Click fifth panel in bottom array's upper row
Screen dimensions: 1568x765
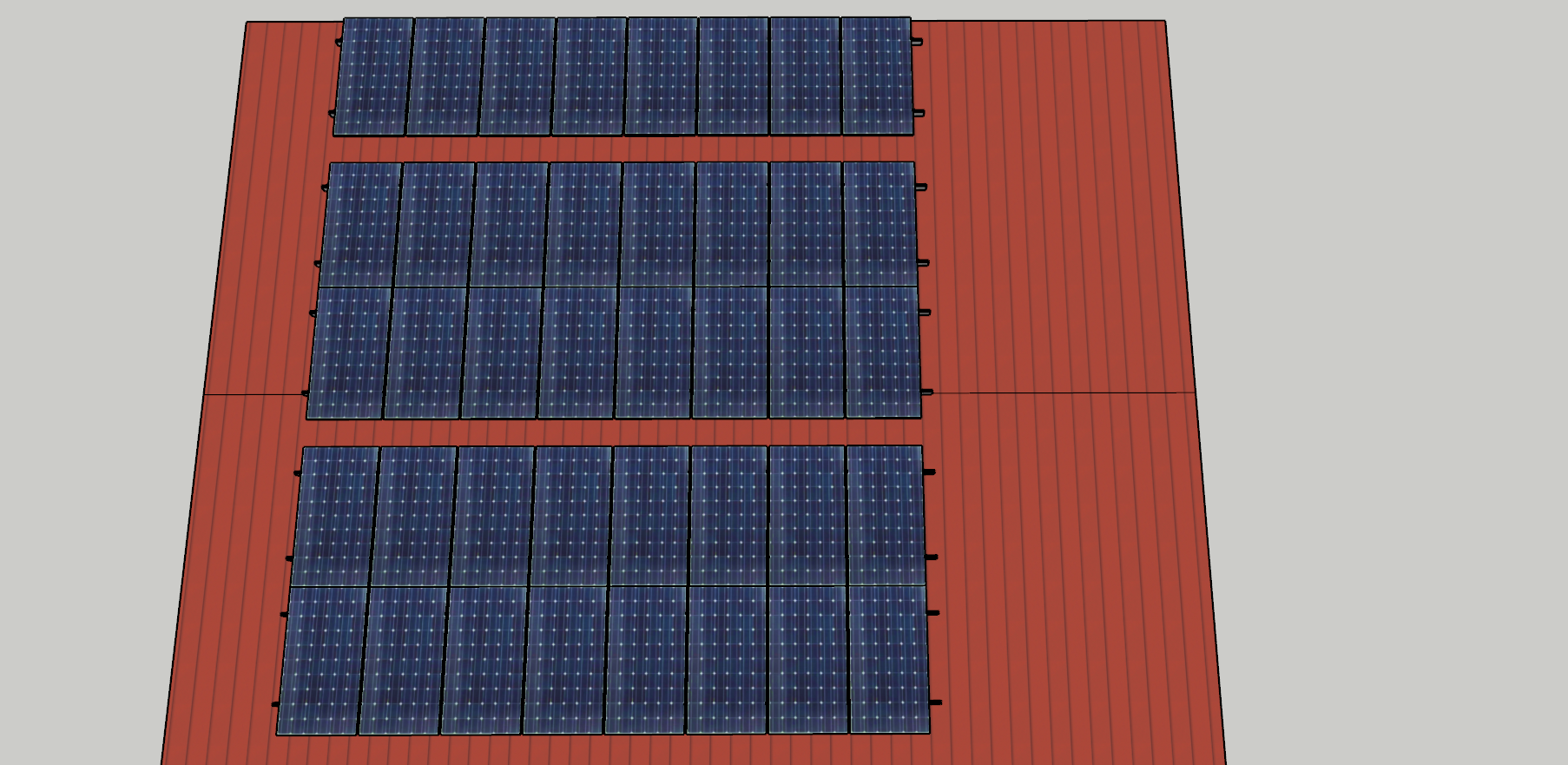tap(649, 516)
